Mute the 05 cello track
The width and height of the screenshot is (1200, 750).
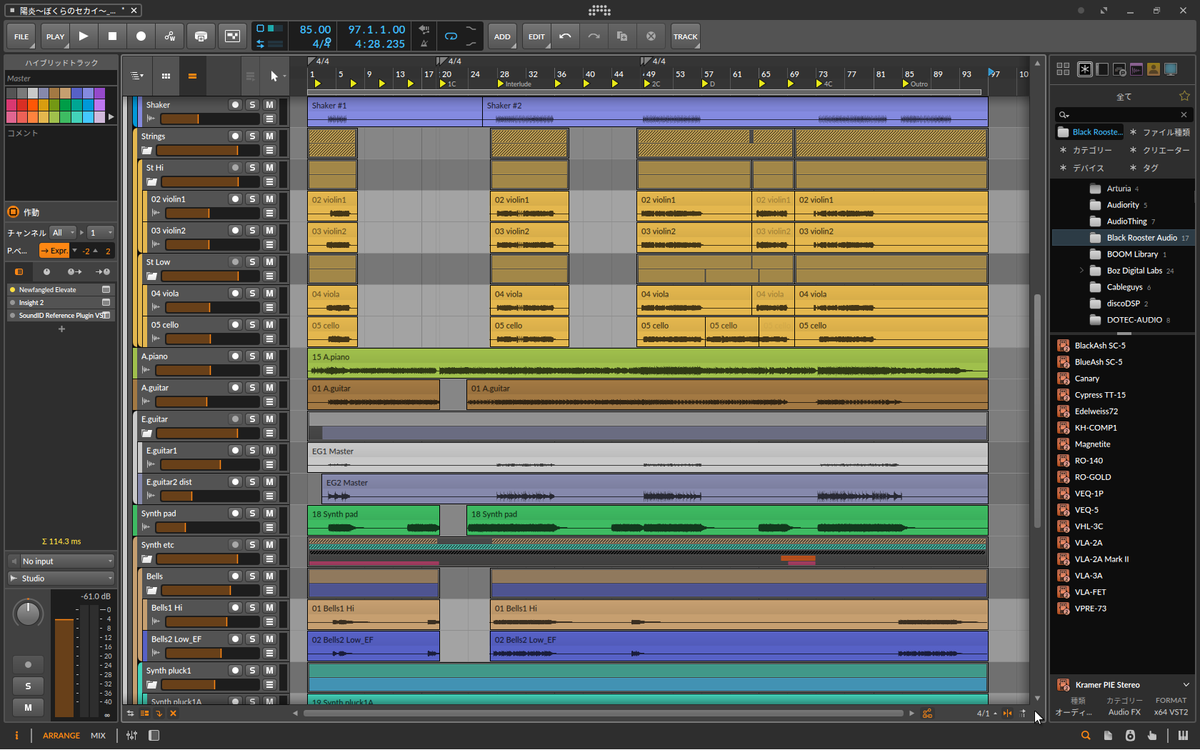[x=269, y=324]
